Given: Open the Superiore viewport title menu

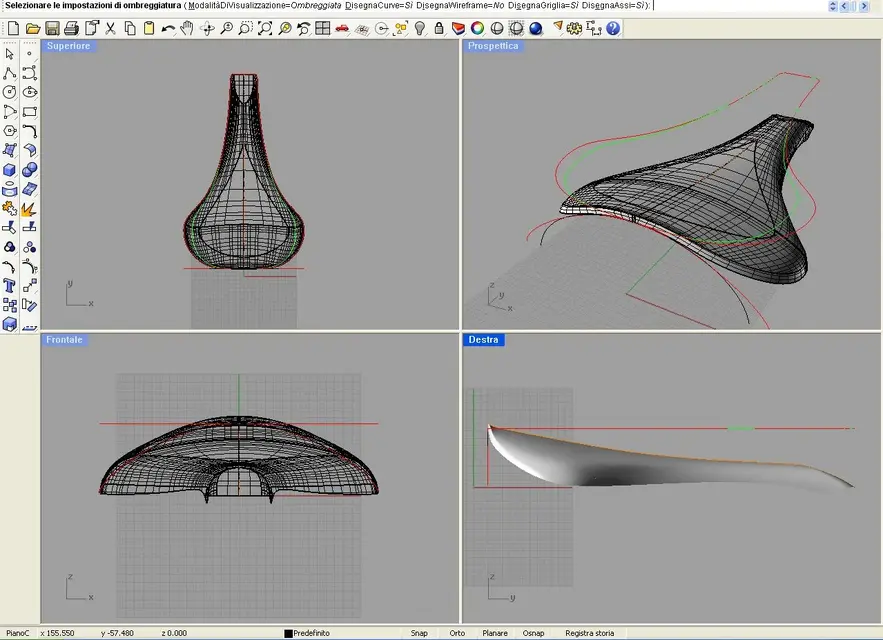Looking at the screenshot, I should point(68,46).
